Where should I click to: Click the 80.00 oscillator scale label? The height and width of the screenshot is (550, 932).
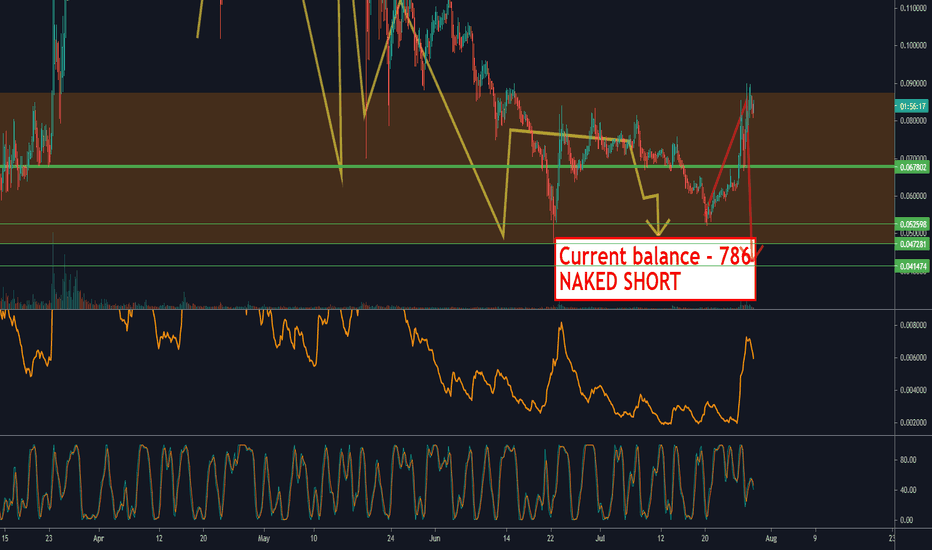908,460
